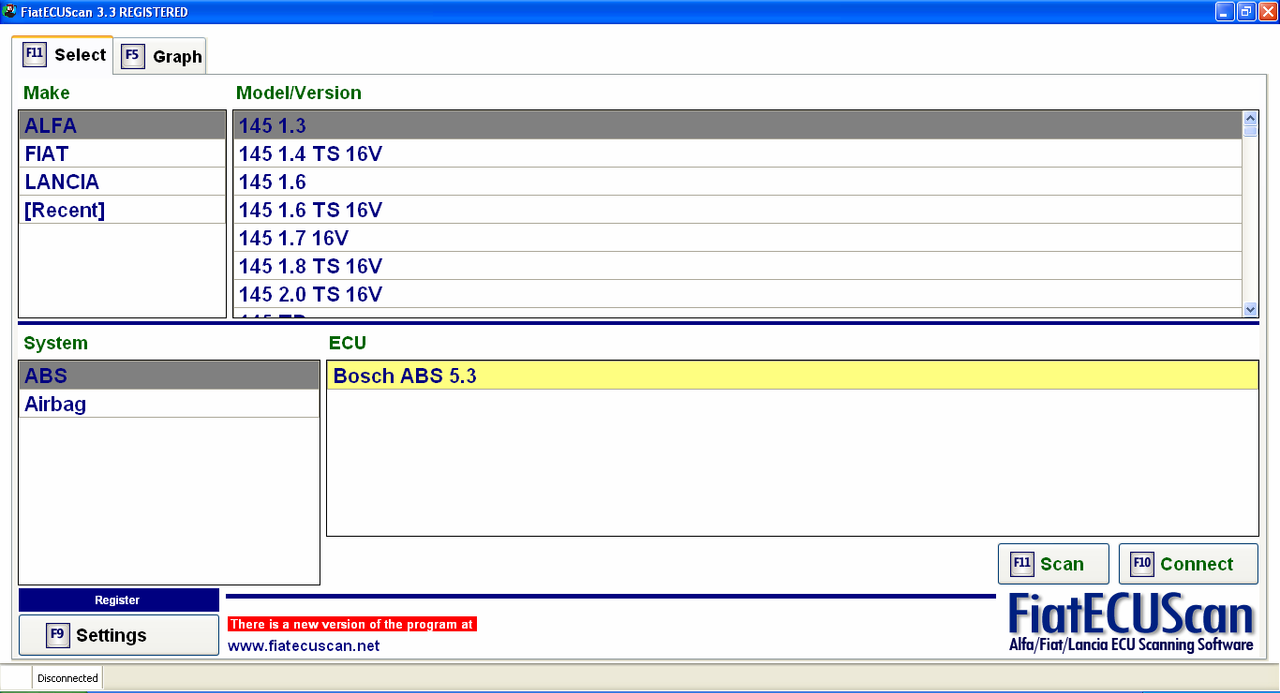Click the Connect button
The height and width of the screenshot is (693, 1280).
tap(1188, 563)
